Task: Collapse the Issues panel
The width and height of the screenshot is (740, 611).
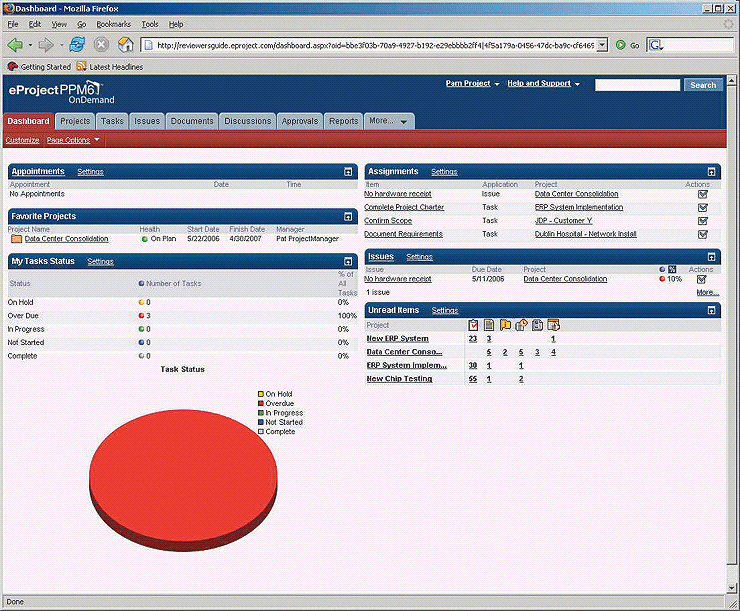Action: [x=712, y=257]
